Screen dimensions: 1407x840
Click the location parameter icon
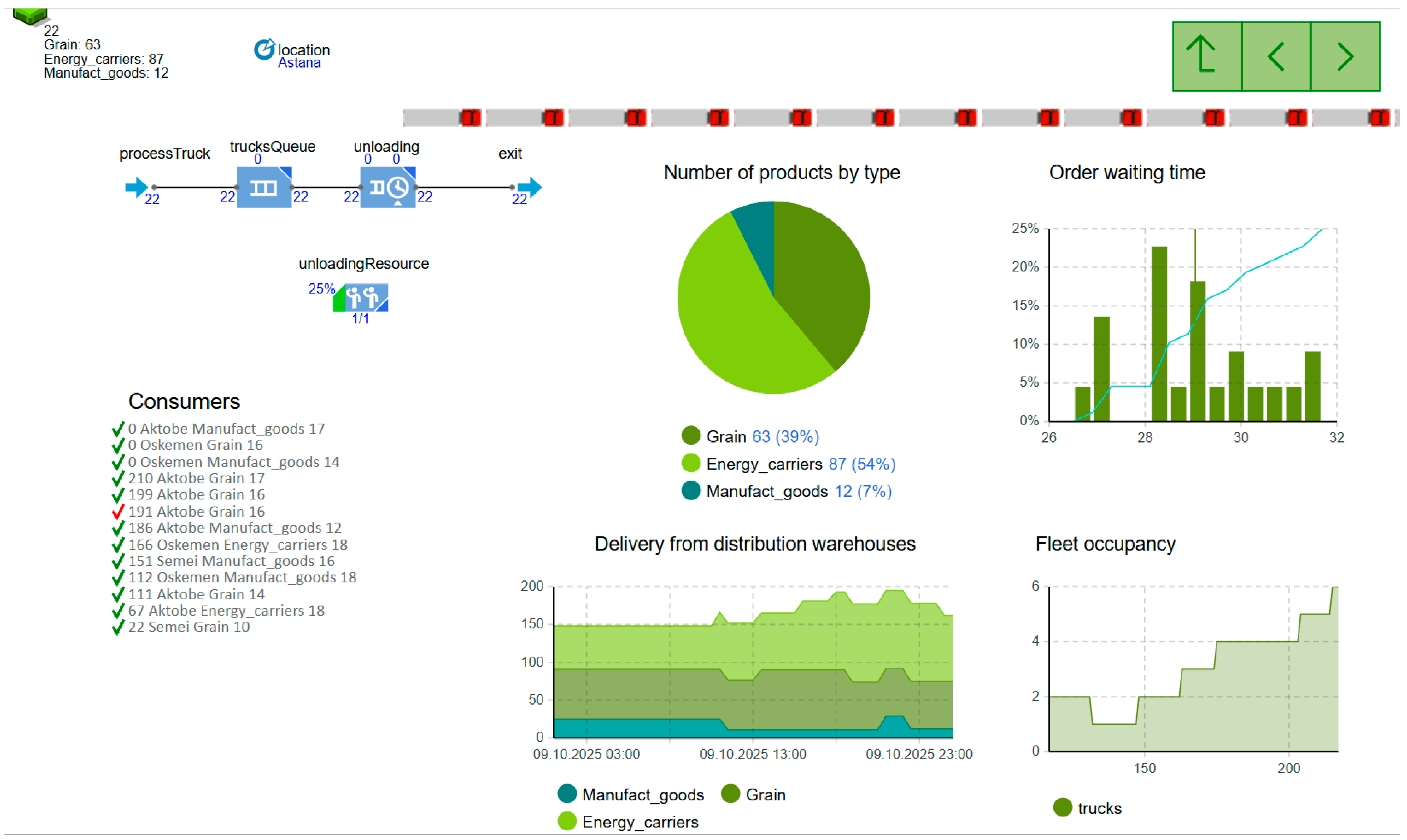(264, 50)
